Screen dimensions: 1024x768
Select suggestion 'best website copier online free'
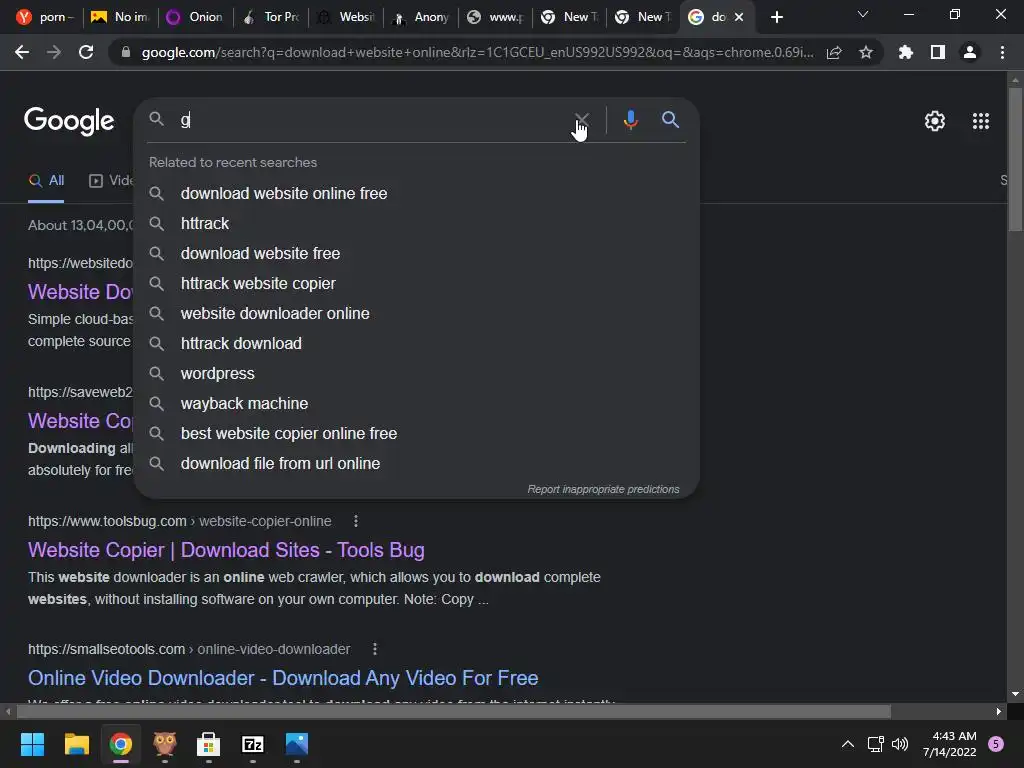pos(417,434)
